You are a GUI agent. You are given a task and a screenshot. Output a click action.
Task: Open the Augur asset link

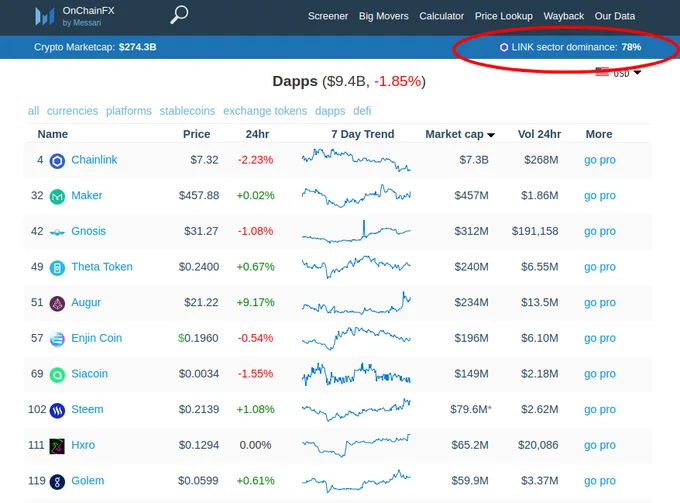click(86, 303)
